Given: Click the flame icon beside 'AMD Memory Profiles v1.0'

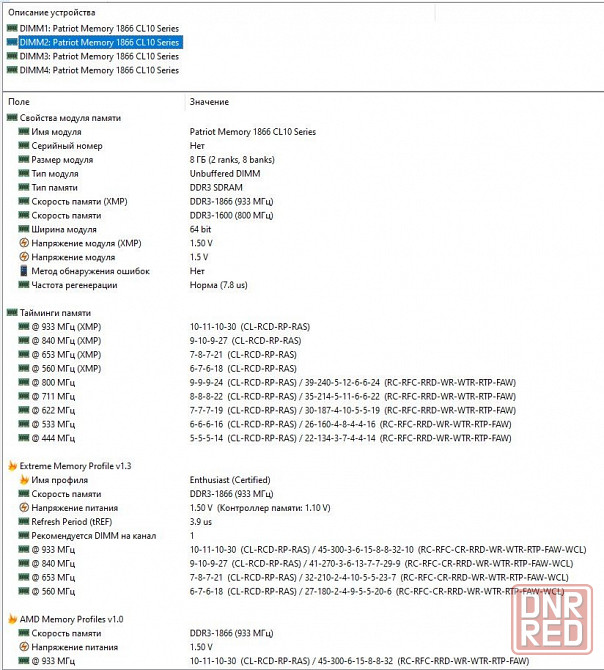Looking at the screenshot, I should (x=12, y=619).
